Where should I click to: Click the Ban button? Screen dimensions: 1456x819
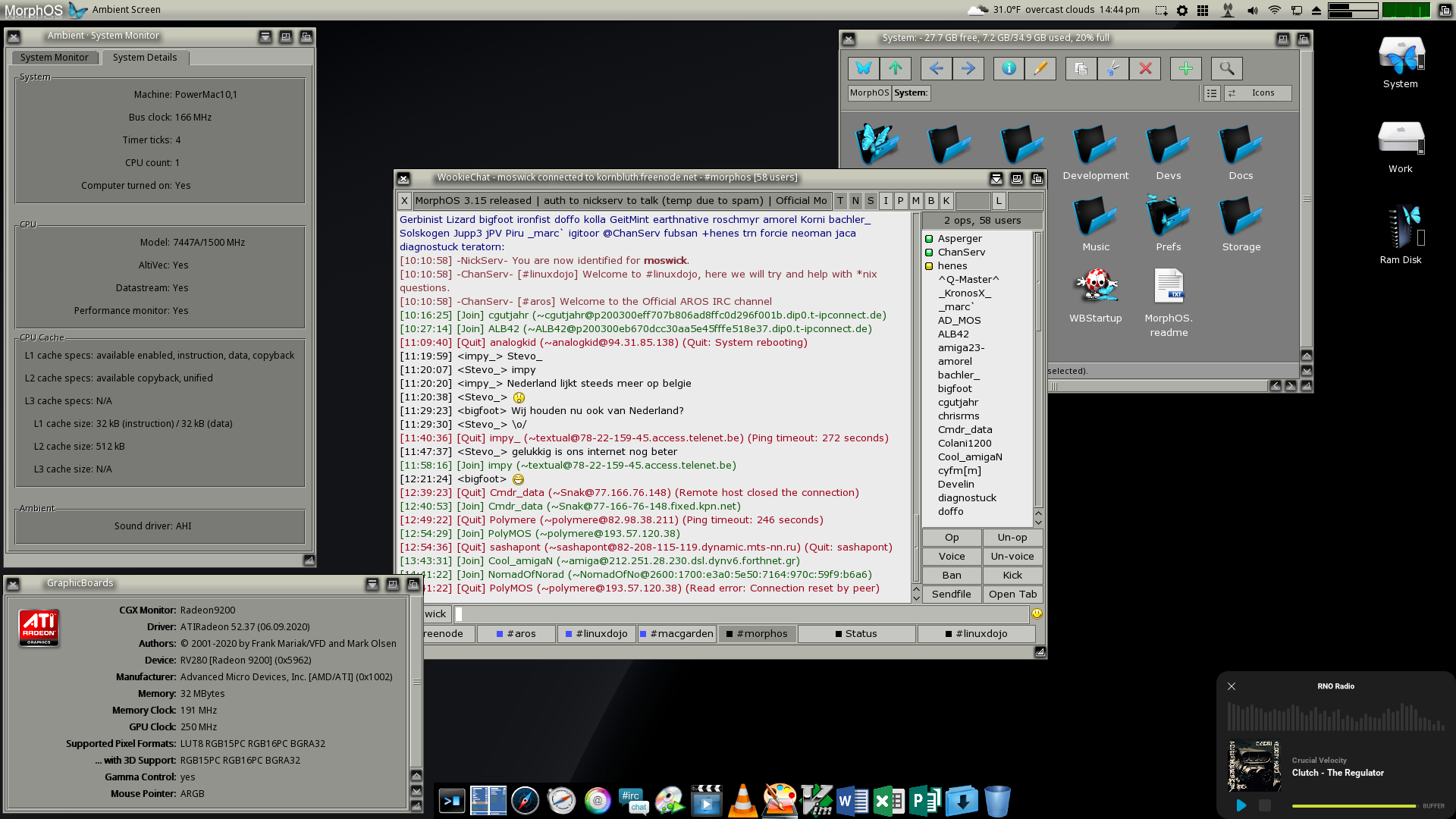click(952, 576)
